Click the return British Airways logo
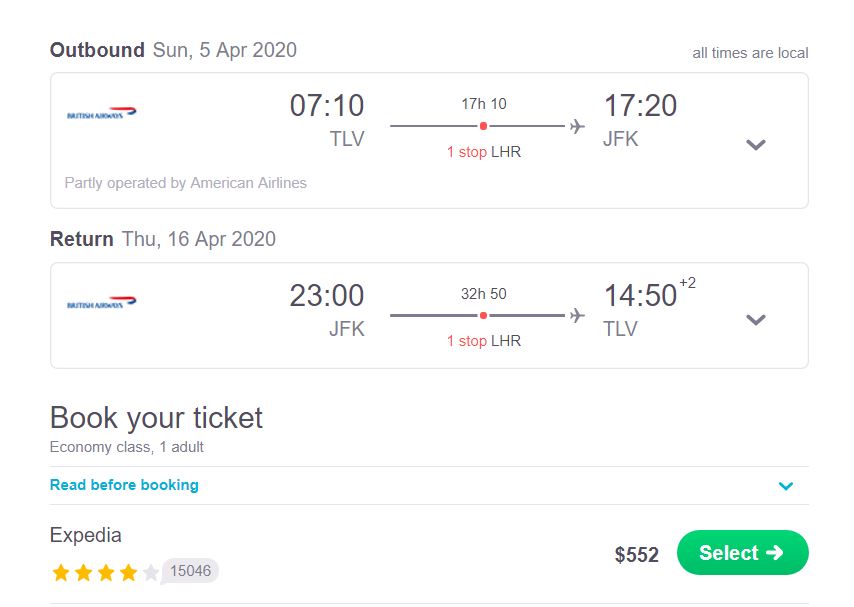The height and width of the screenshot is (607, 854). tap(101, 303)
